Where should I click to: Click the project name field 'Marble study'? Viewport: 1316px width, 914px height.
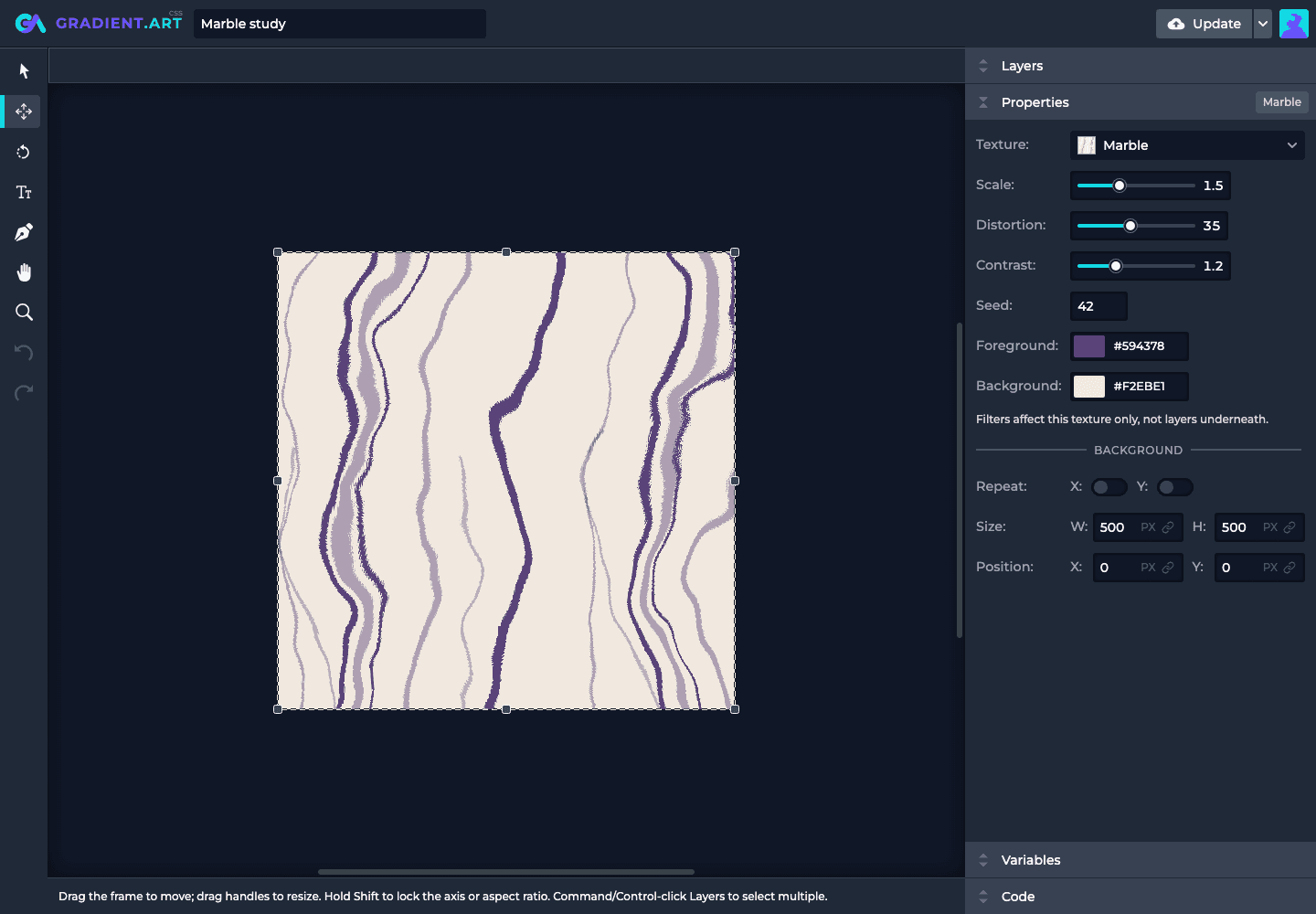tap(340, 24)
